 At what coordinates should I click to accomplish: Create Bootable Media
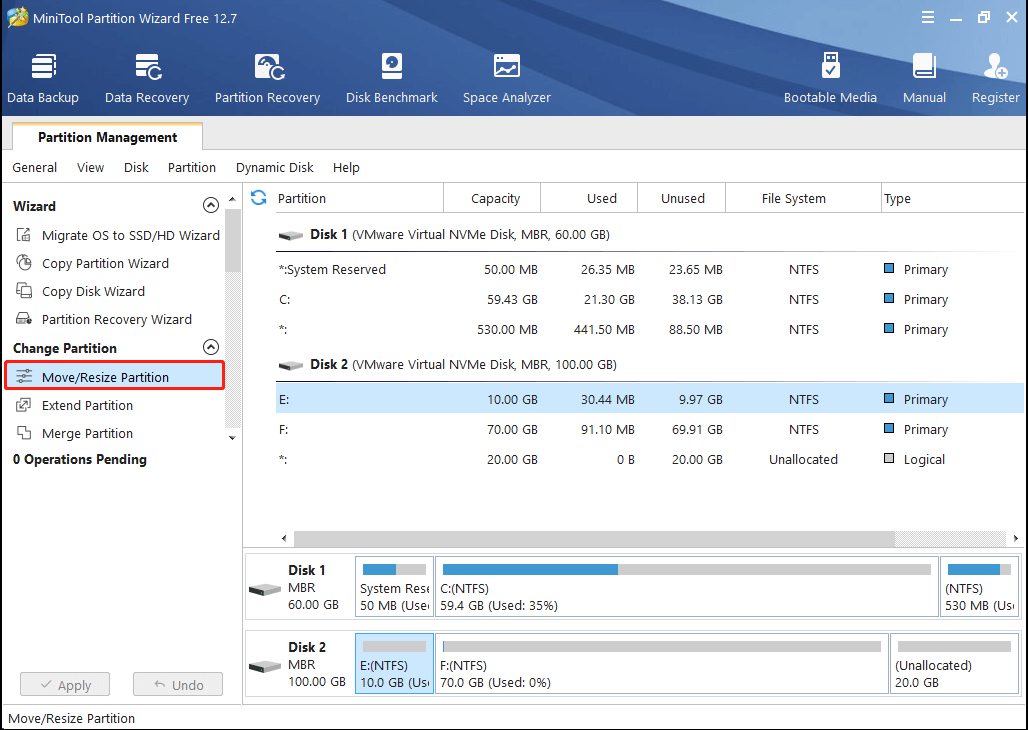pyautogui.click(x=830, y=79)
